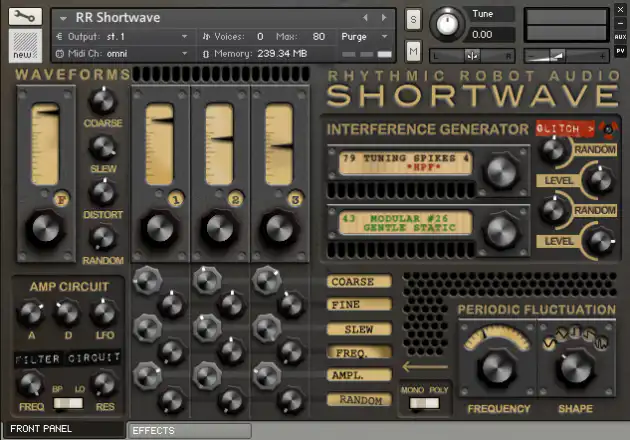Click the waveform F level meter slider
This screenshot has height=440, width=630.
click(x=45, y=144)
